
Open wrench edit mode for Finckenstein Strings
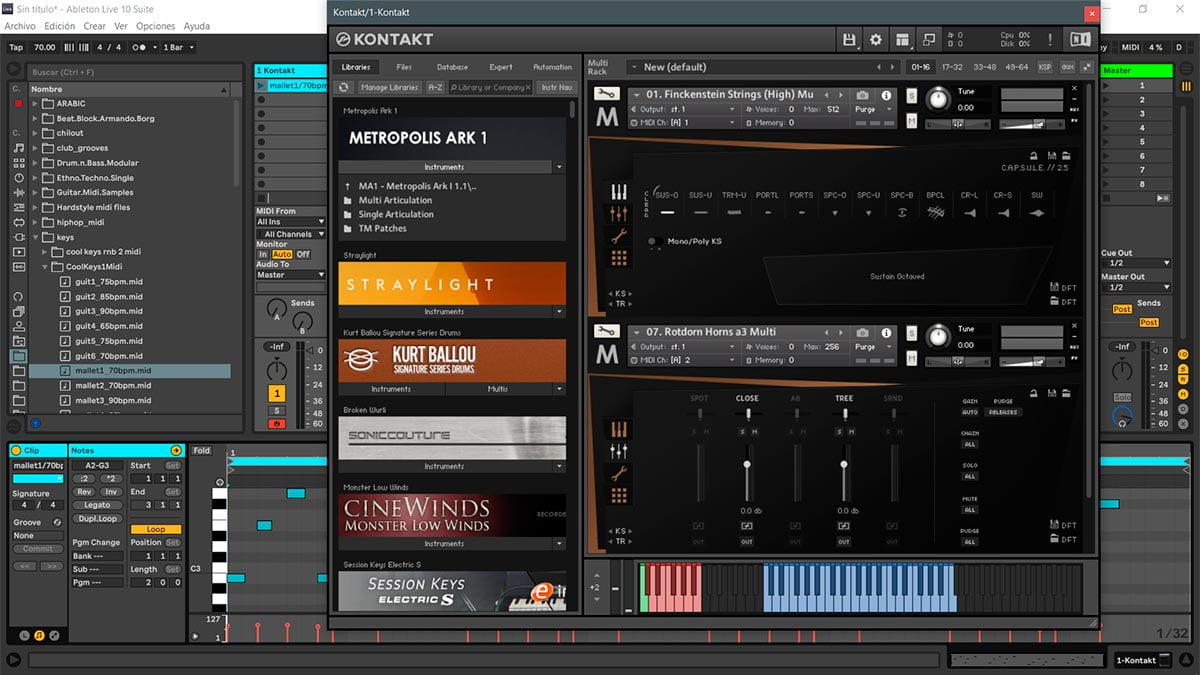(606, 94)
